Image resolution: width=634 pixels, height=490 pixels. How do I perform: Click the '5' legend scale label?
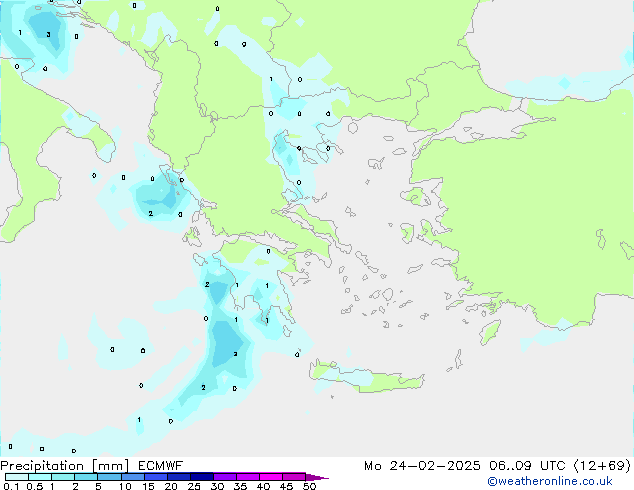(x=98, y=486)
